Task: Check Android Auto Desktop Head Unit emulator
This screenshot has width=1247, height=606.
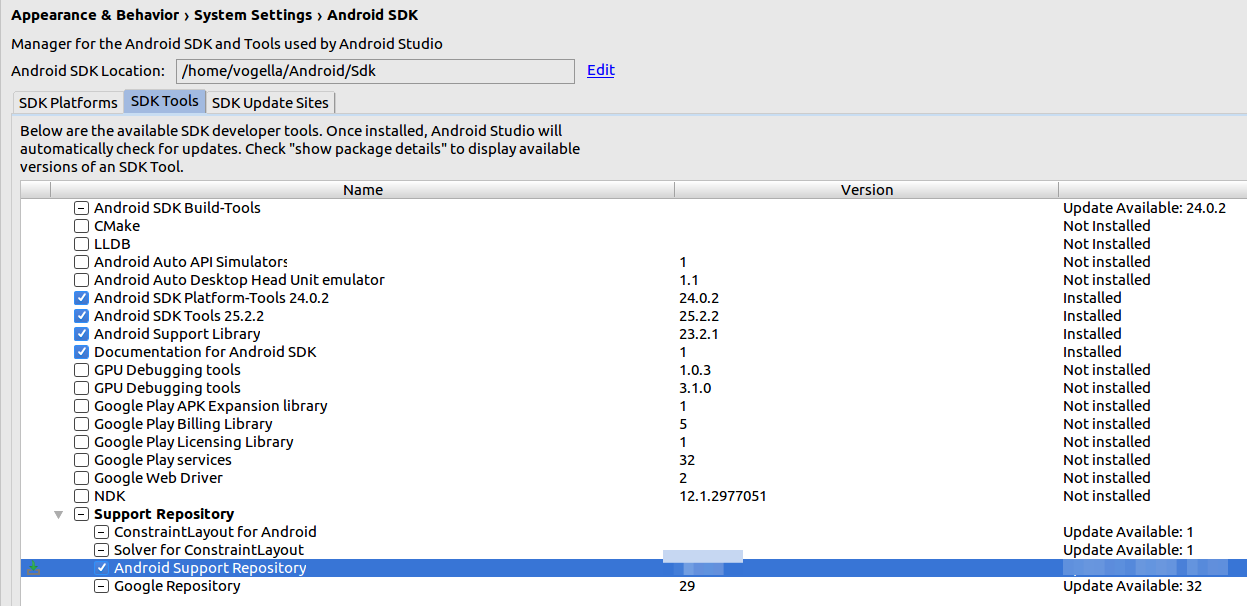Action: click(81, 280)
